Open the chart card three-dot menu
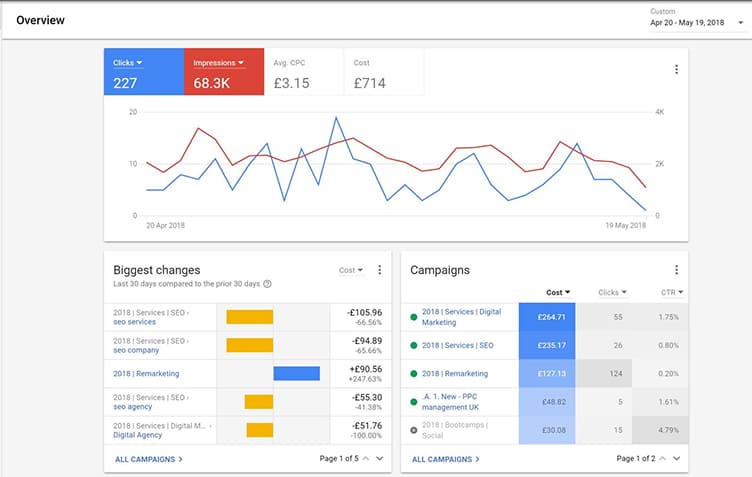 pos(676,69)
